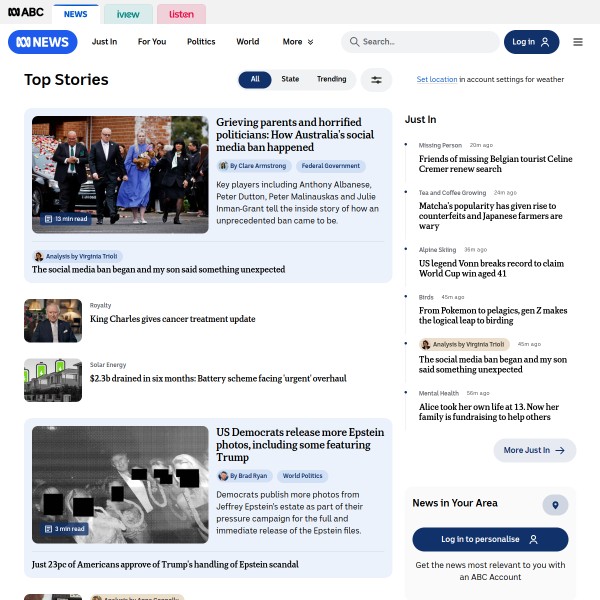Screen dimensions: 600x600
Task: Click the ABC NEWS logo badge
Action: tap(42, 42)
